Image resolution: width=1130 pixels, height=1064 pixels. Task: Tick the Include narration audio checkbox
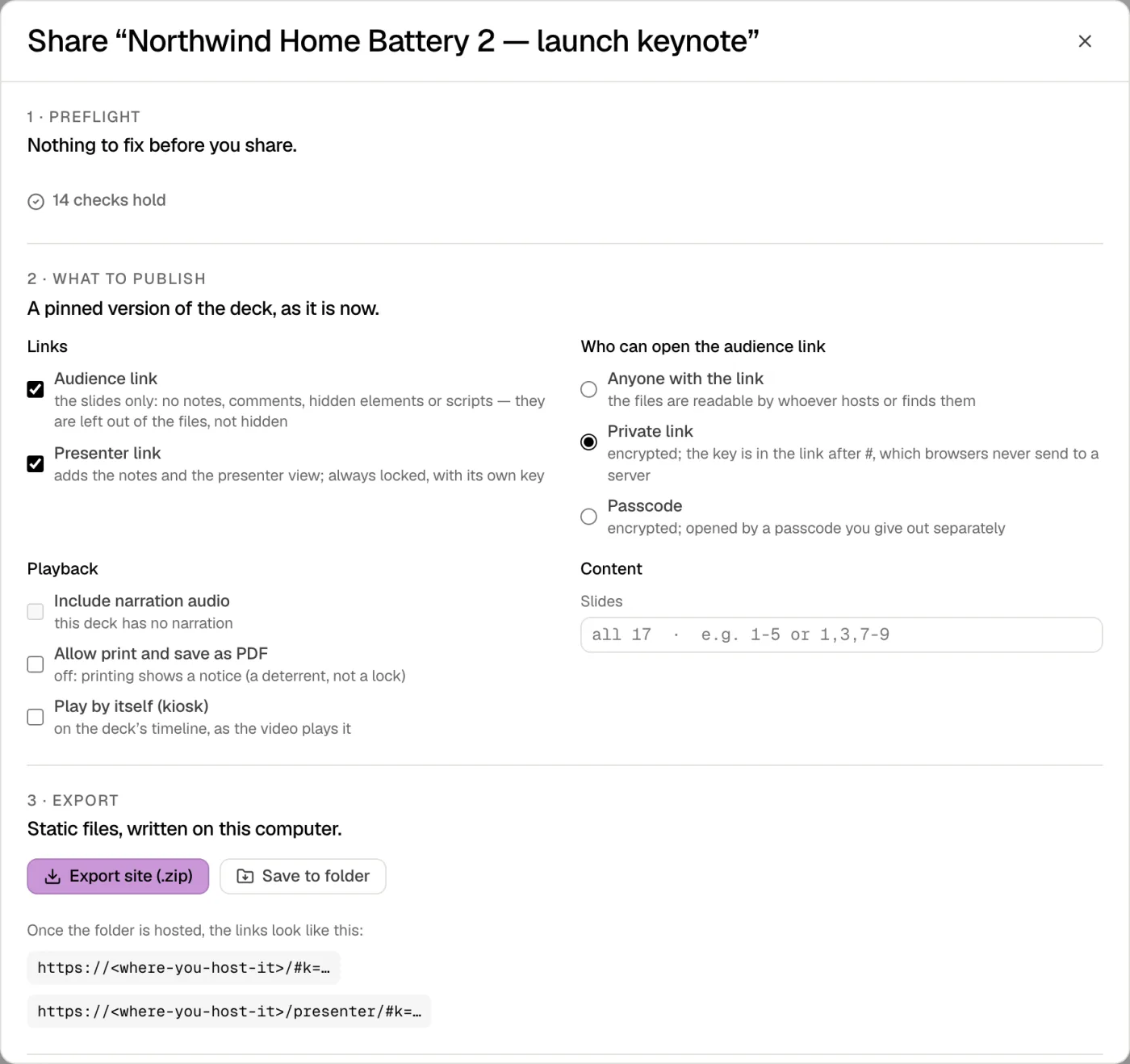click(36, 611)
